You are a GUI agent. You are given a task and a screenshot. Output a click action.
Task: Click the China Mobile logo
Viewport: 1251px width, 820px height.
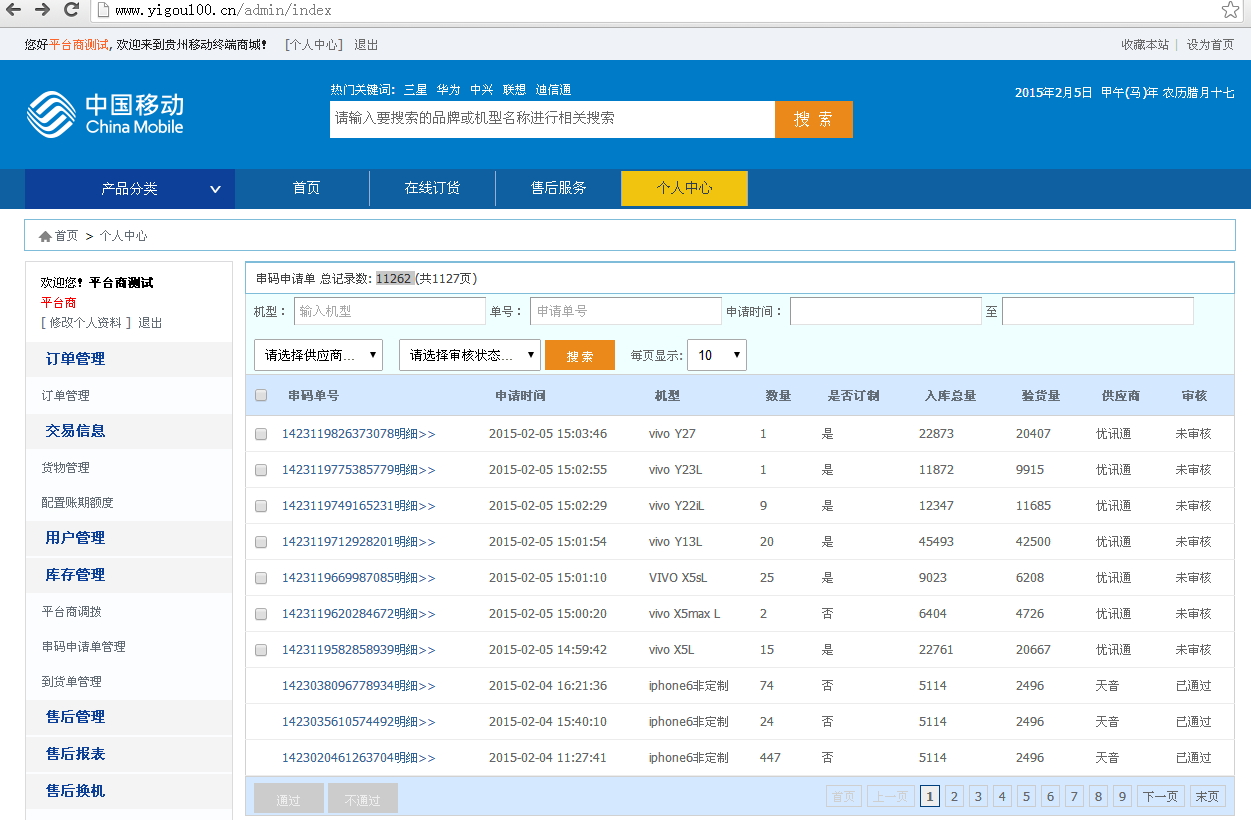(105, 114)
